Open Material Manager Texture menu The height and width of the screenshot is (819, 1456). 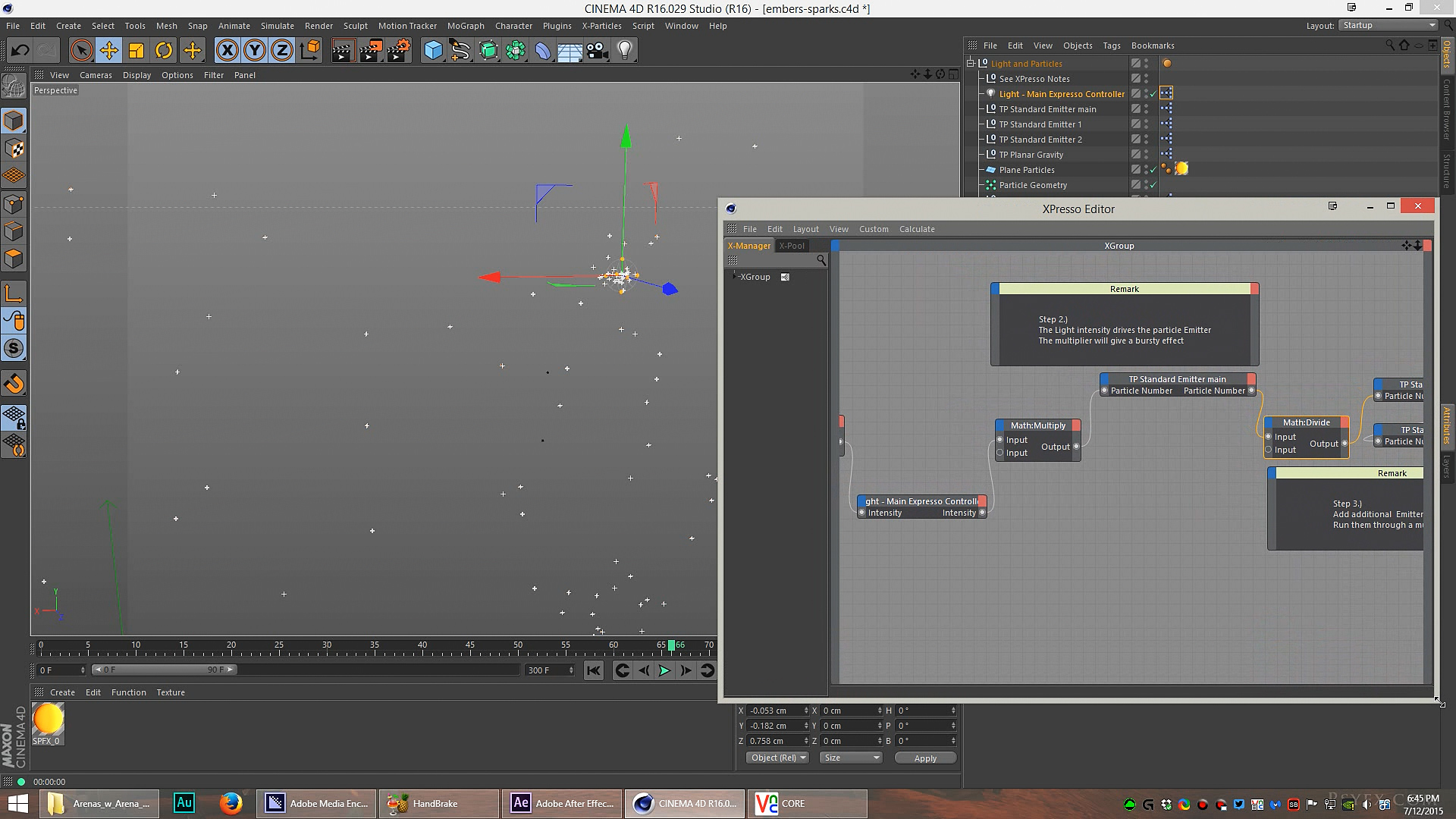click(171, 692)
